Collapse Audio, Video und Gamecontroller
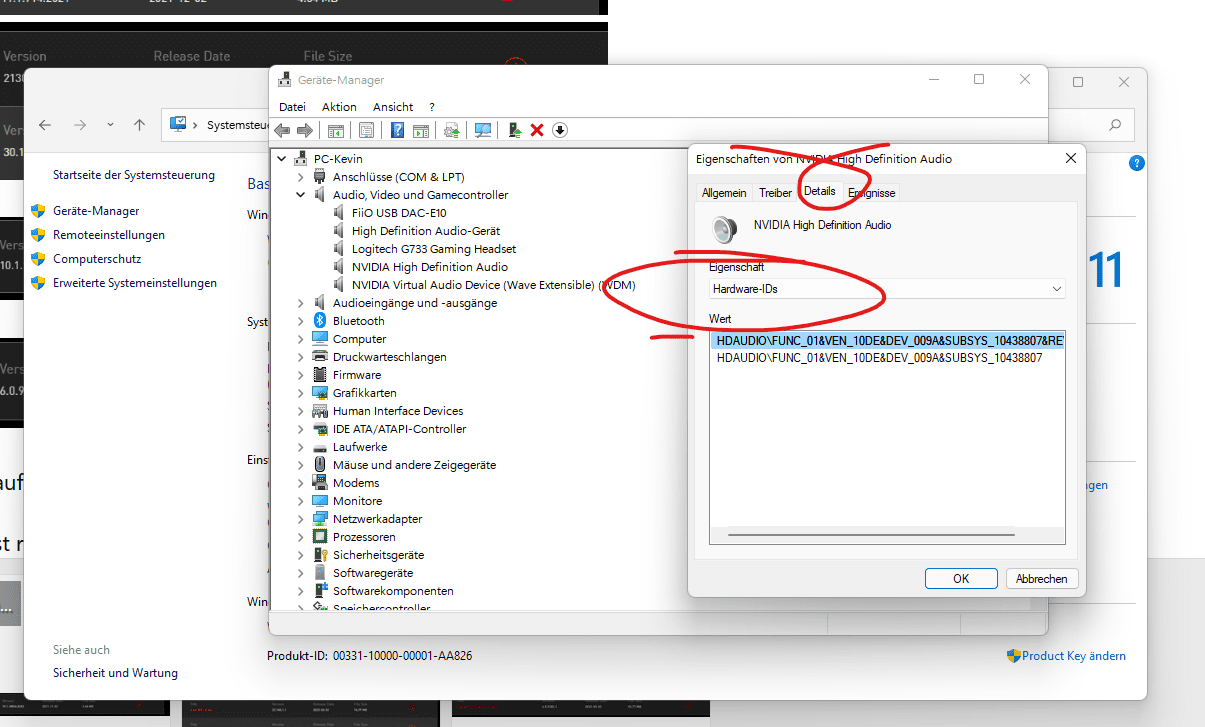This screenshot has width=1205, height=727. [301, 195]
